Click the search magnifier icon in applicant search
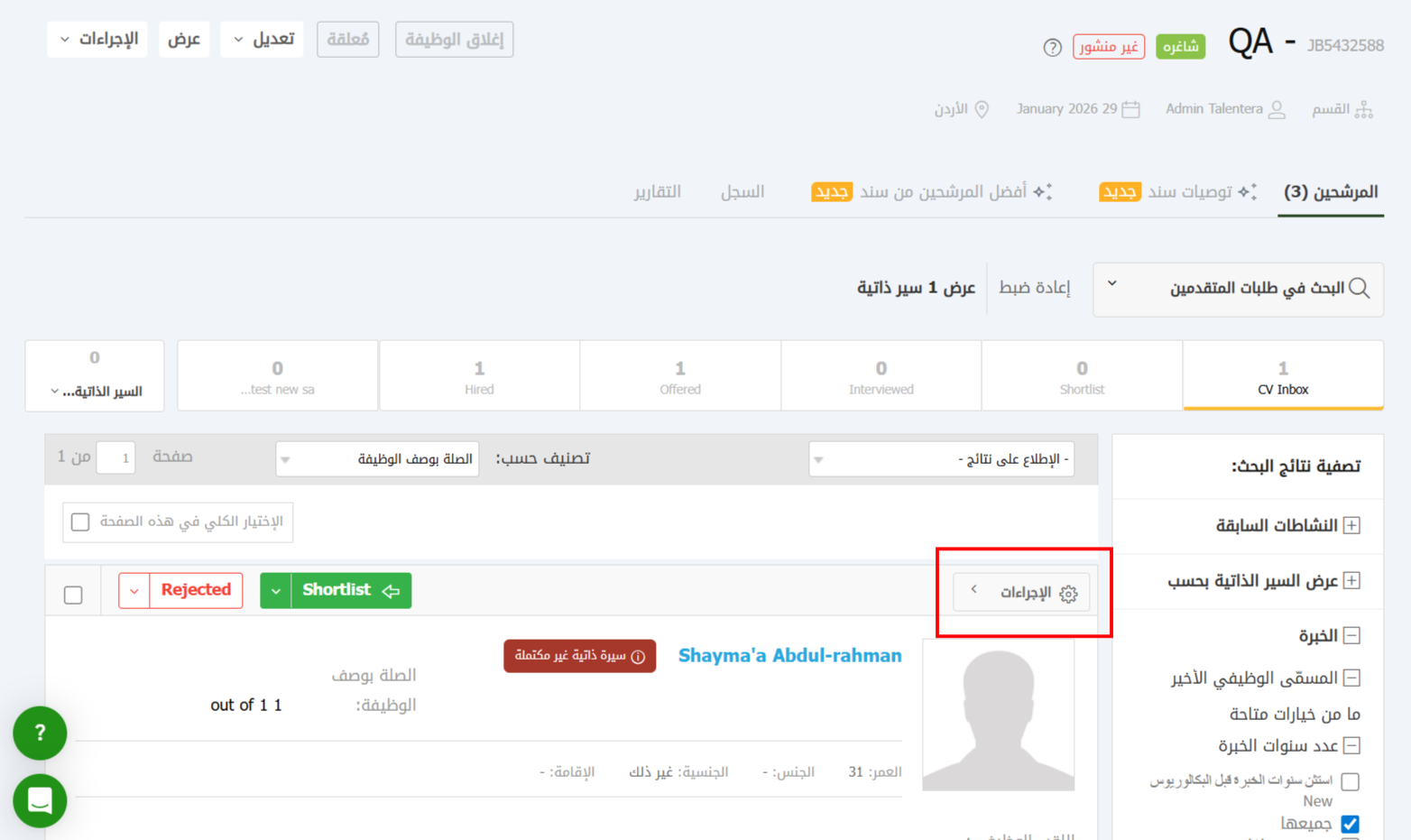Screen dimensions: 1411x840 point(1360,289)
